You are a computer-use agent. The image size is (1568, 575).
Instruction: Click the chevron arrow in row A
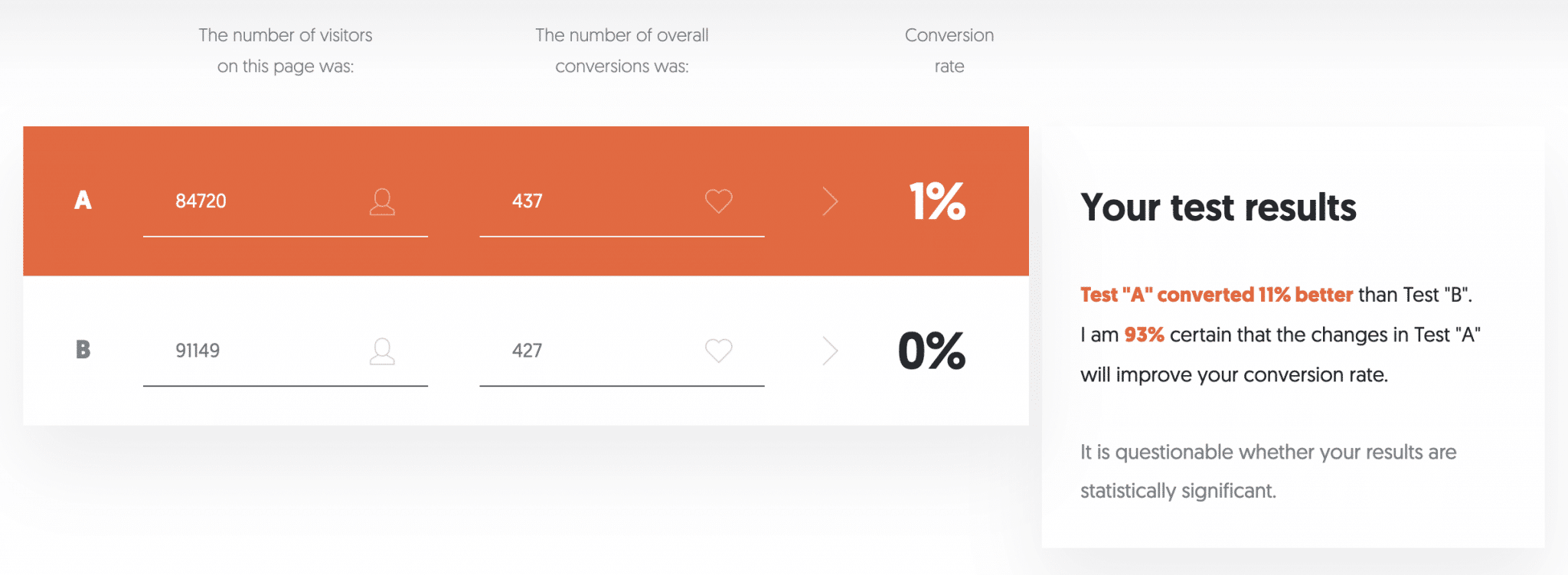830,201
